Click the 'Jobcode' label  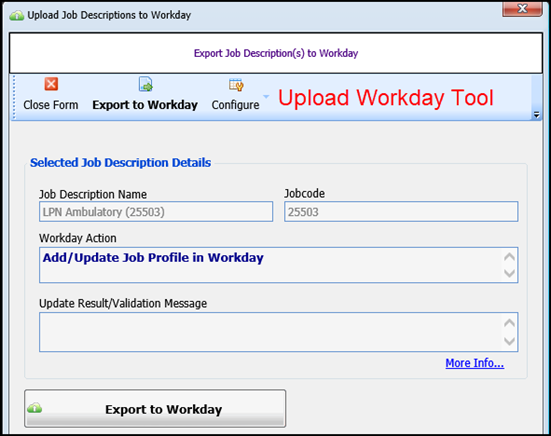point(304,194)
